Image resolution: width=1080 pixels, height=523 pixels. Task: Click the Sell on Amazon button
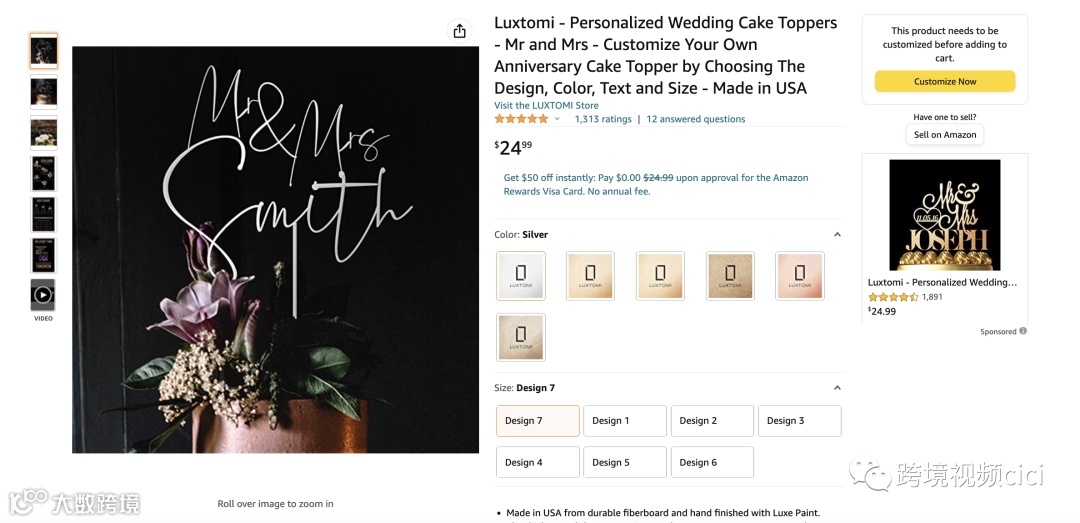click(x=945, y=135)
